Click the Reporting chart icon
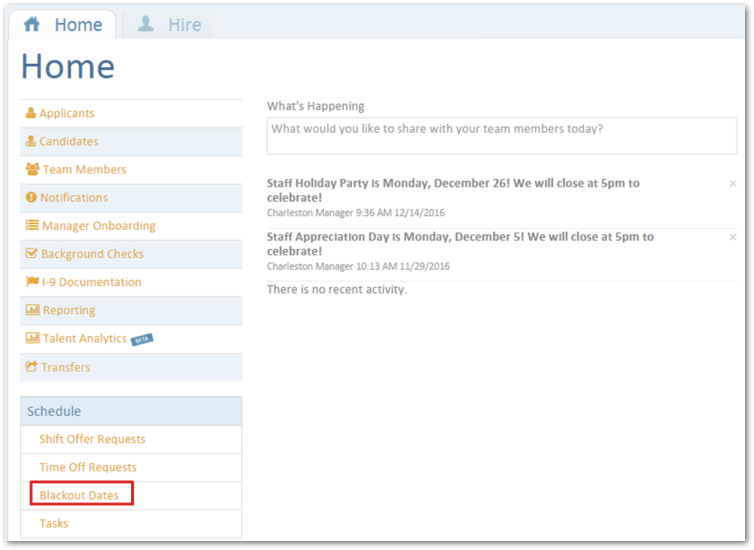The height and width of the screenshot is (550, 754). [x=32, y=310]
